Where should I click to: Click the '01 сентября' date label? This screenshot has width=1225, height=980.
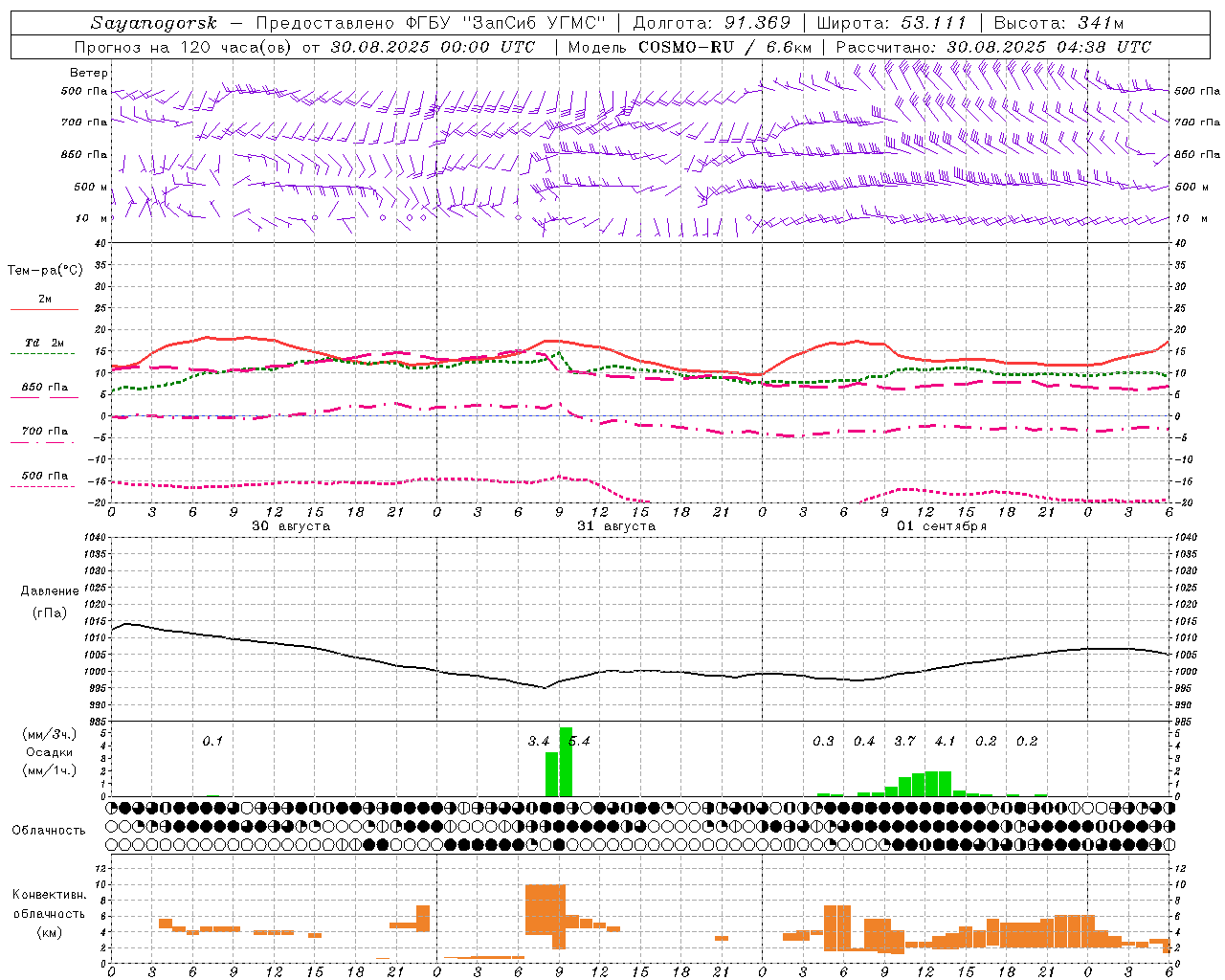[x=942, y=526]
